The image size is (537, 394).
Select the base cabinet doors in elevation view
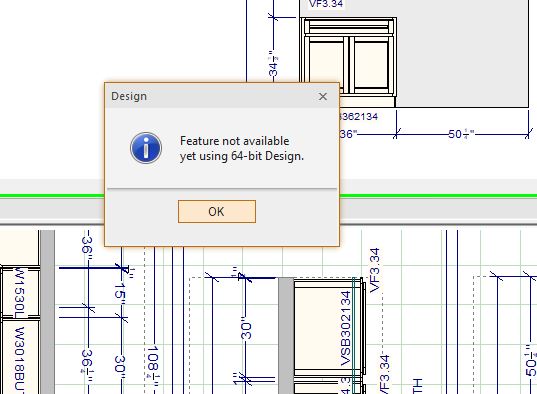pyautogui.click(x=349, y=65)
